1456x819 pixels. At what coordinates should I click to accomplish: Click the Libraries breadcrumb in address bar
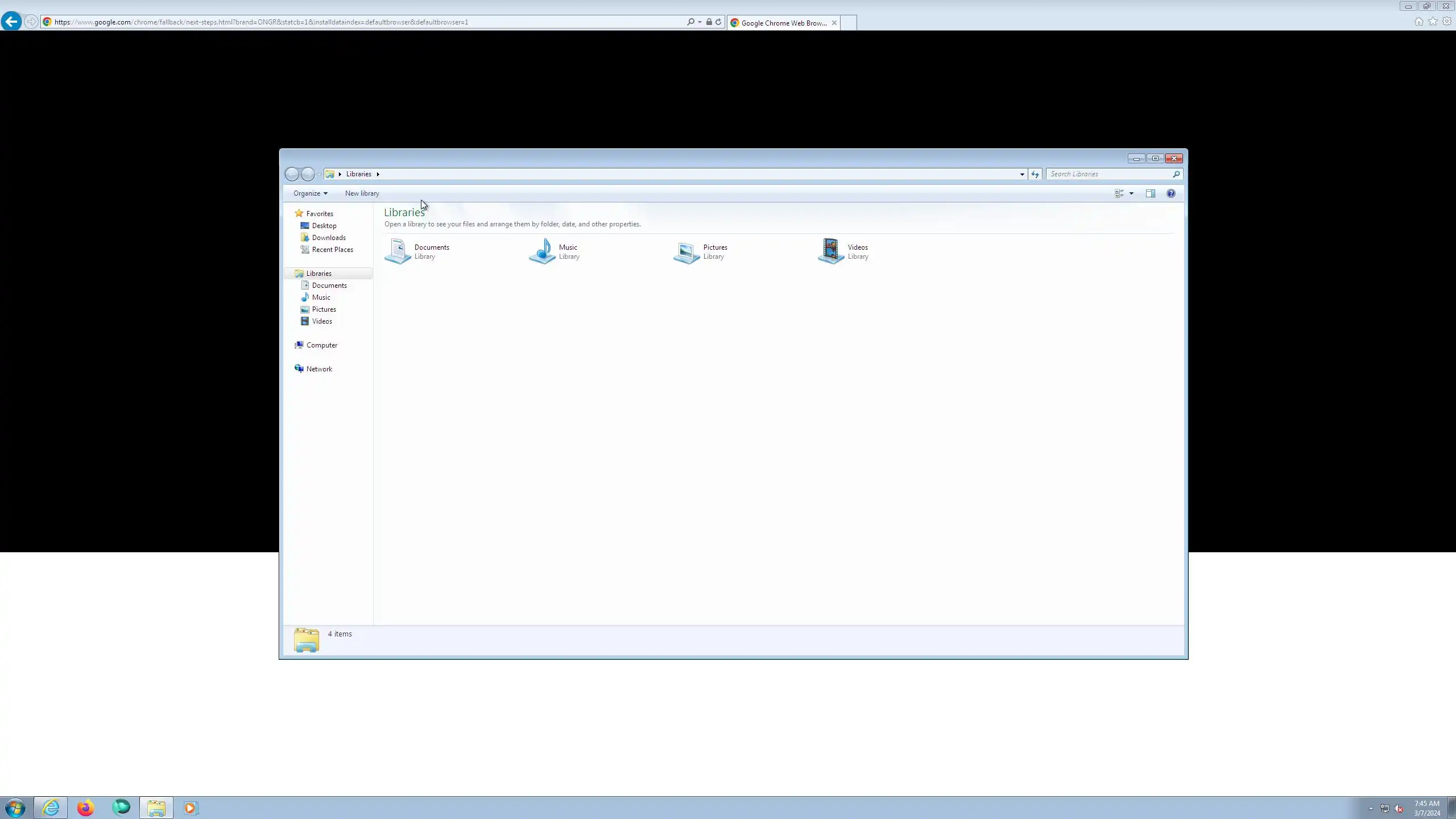pyautogui.click(x=358, y=174)
